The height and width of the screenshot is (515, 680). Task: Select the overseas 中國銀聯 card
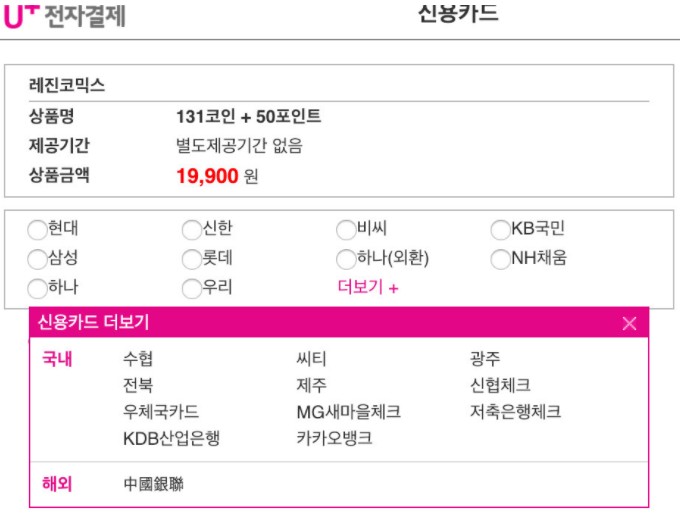click(153, 485)
